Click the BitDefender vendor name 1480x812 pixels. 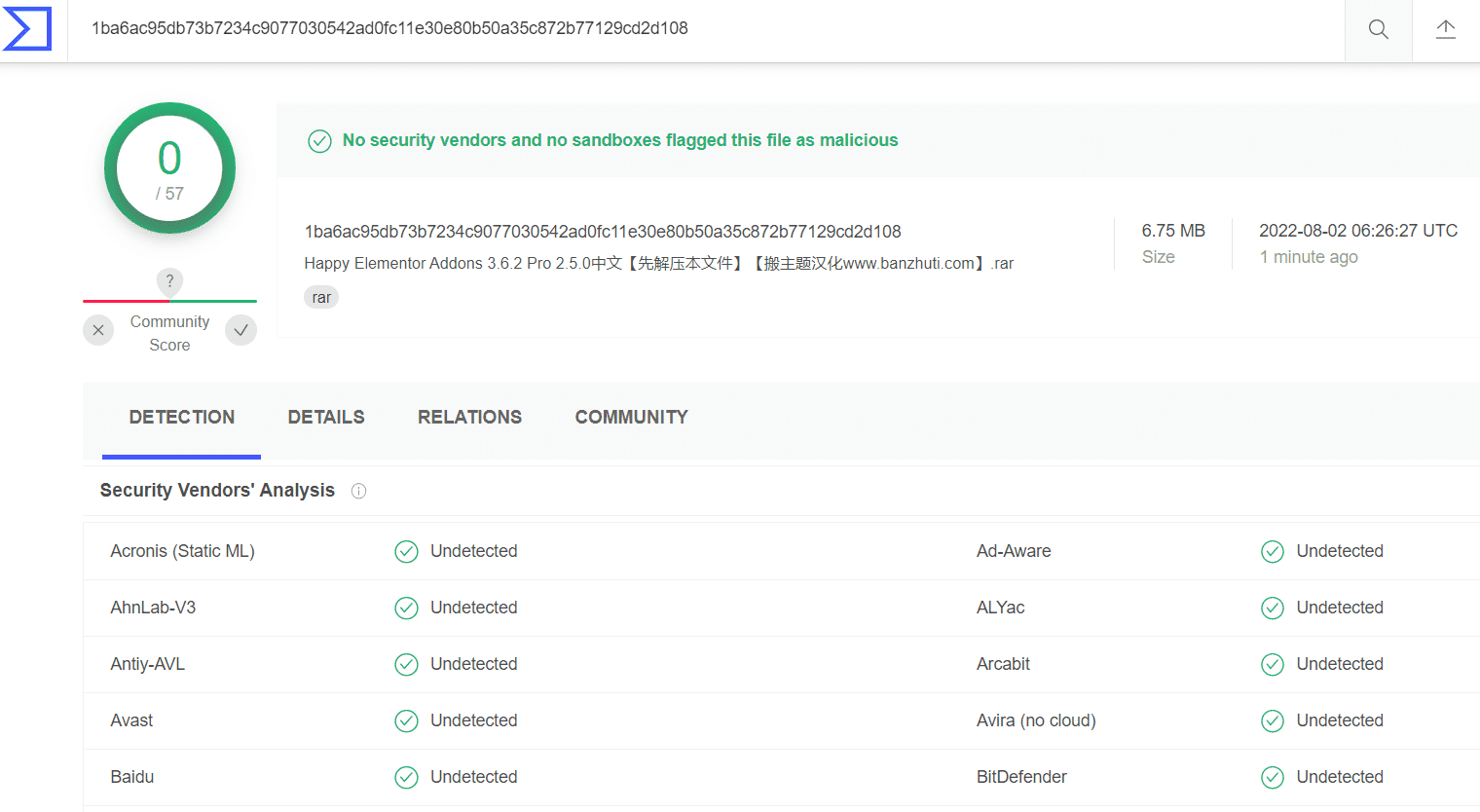(1021, 777)
